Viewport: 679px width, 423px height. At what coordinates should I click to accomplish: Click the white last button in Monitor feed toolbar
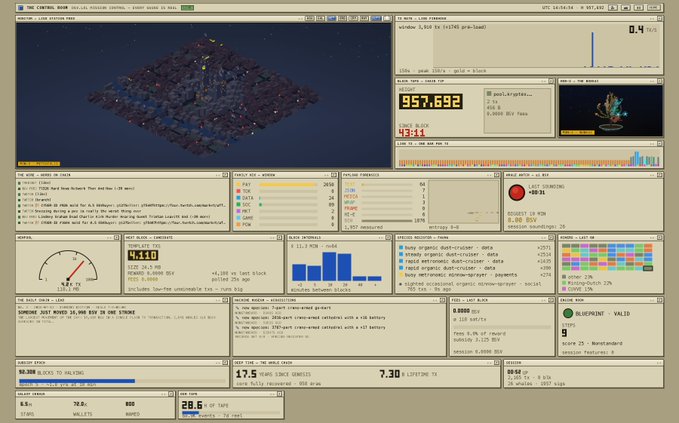click(x=387, y=19)
